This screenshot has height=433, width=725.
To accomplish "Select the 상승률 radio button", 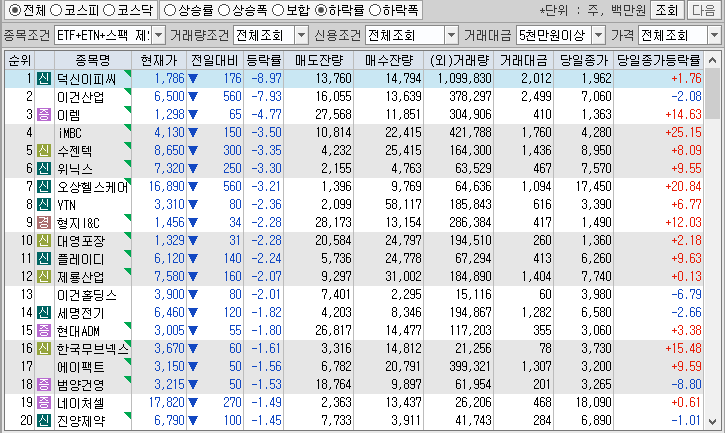I will [170, 10].
